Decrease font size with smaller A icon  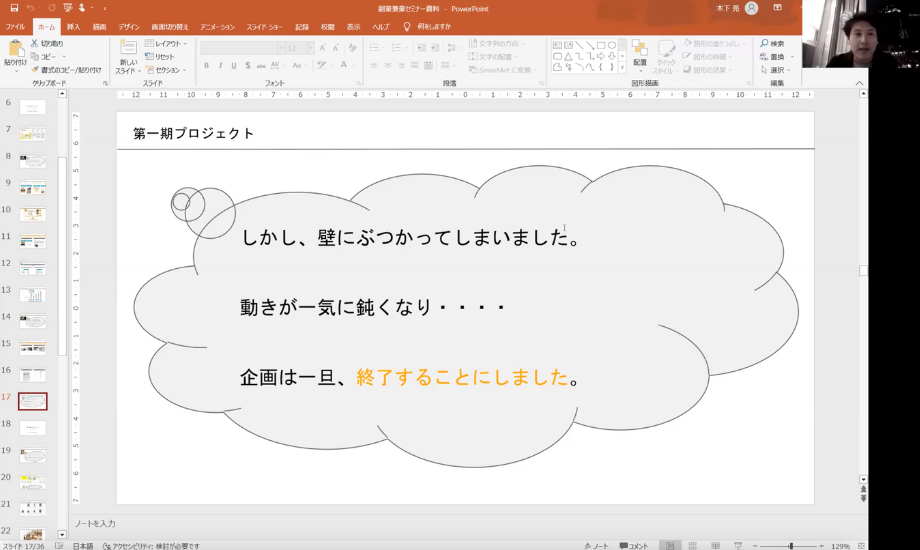tap(336, 48)
